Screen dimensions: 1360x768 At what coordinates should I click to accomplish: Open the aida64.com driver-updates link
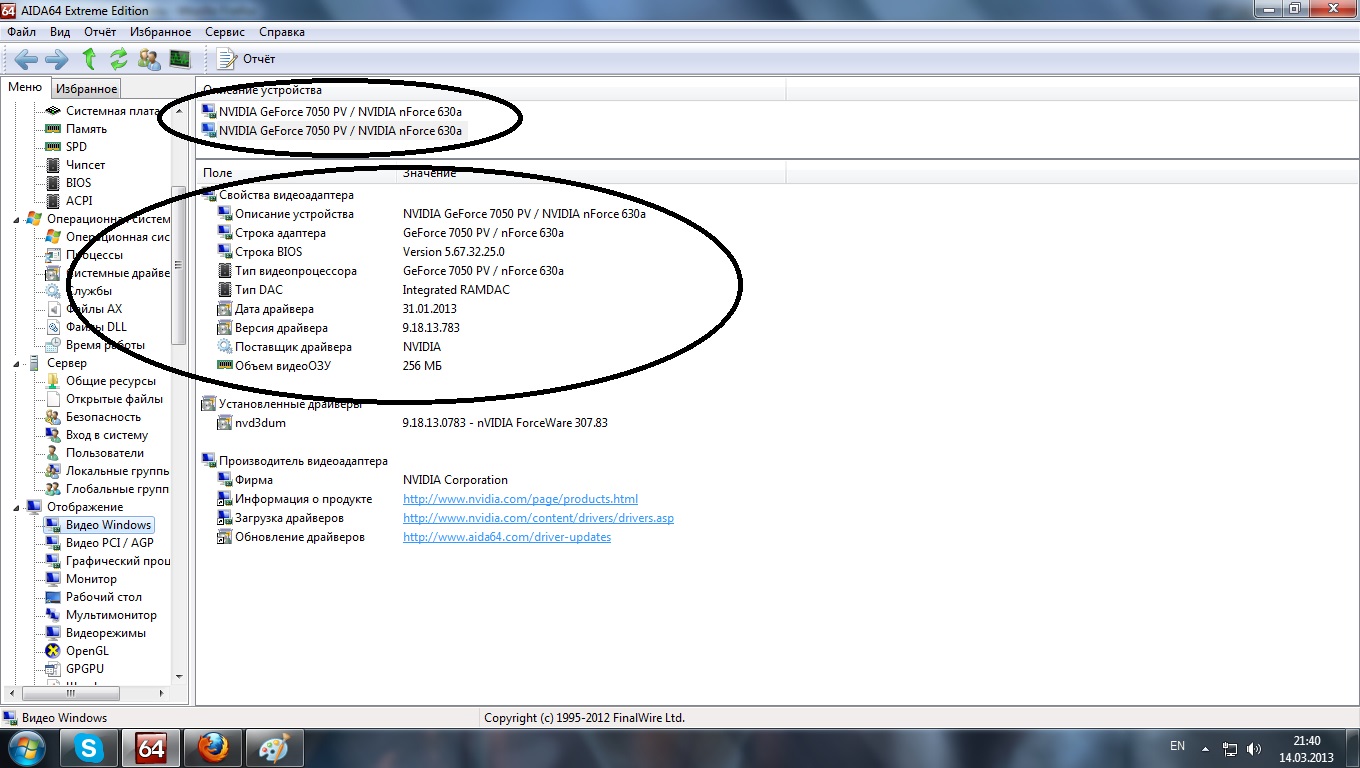pyautogui.click(x=507, y=537)
